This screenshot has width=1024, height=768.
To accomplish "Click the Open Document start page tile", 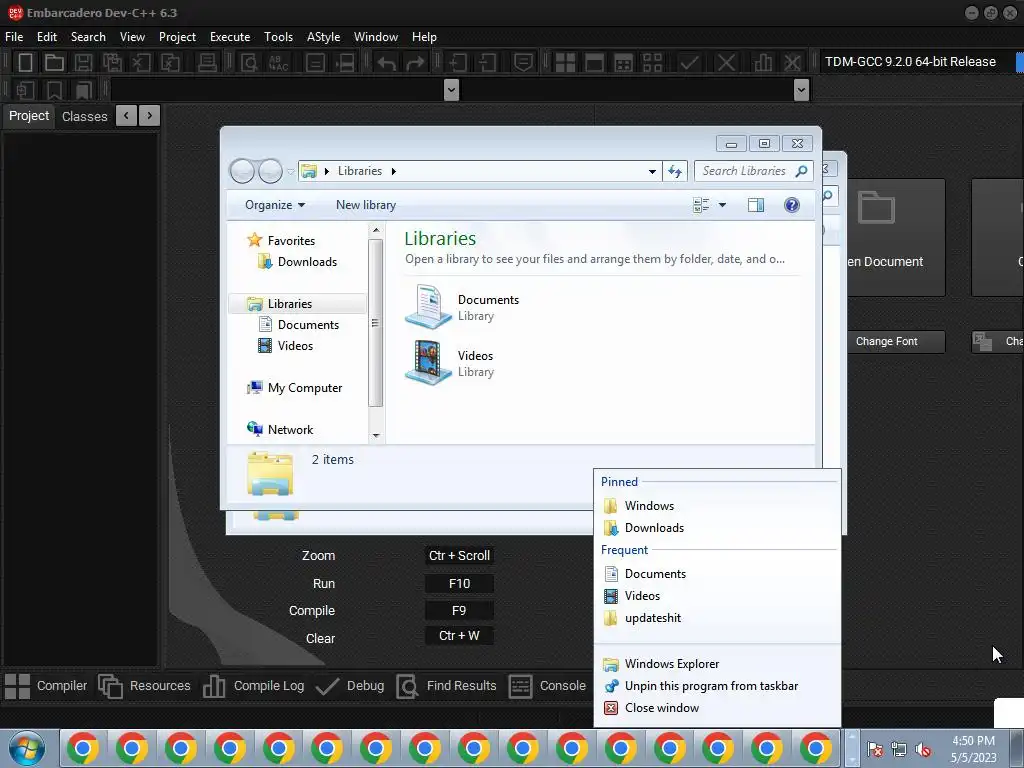I will point(896,238).
